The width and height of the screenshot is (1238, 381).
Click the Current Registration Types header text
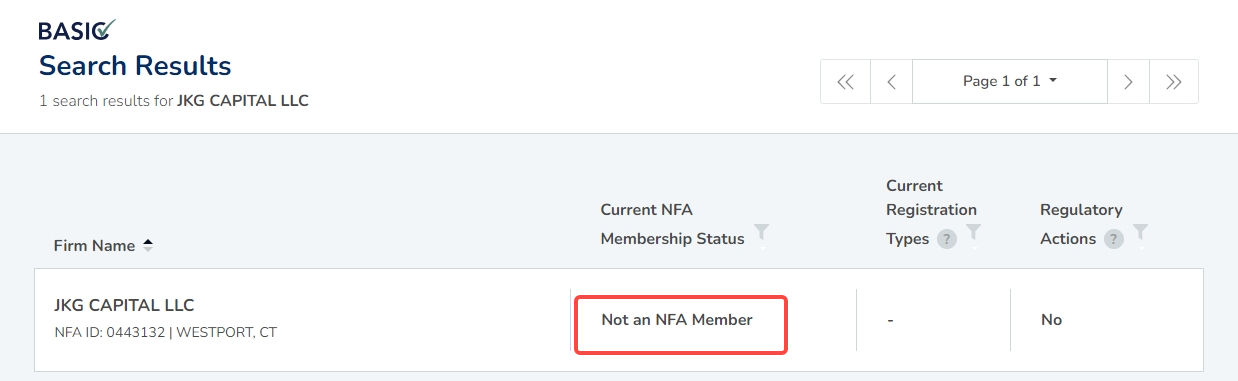[931, 212]
